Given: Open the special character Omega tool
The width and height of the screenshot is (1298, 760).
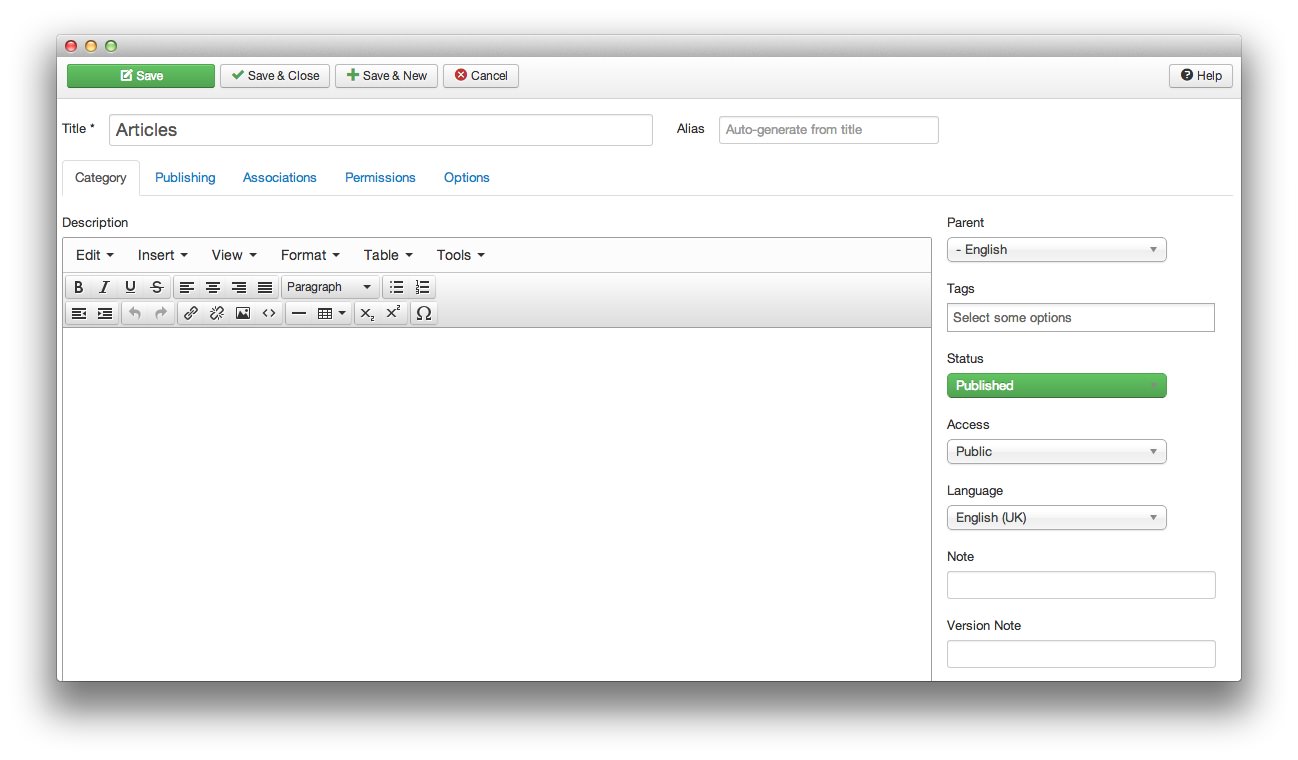Looking at the screenshot, I should [x=423, y=313].
